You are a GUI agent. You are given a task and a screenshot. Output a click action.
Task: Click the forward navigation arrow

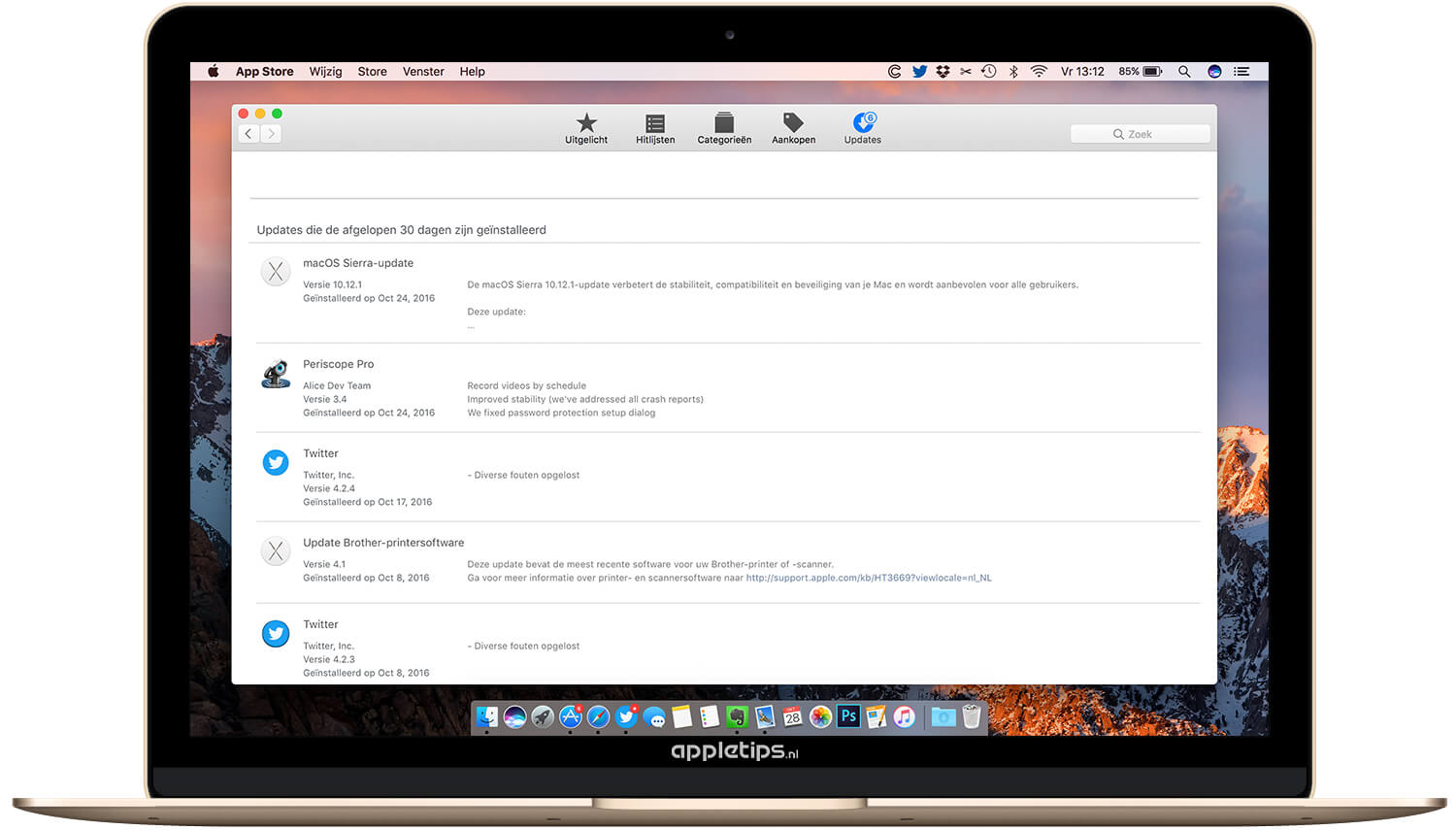tap(271, 134)
